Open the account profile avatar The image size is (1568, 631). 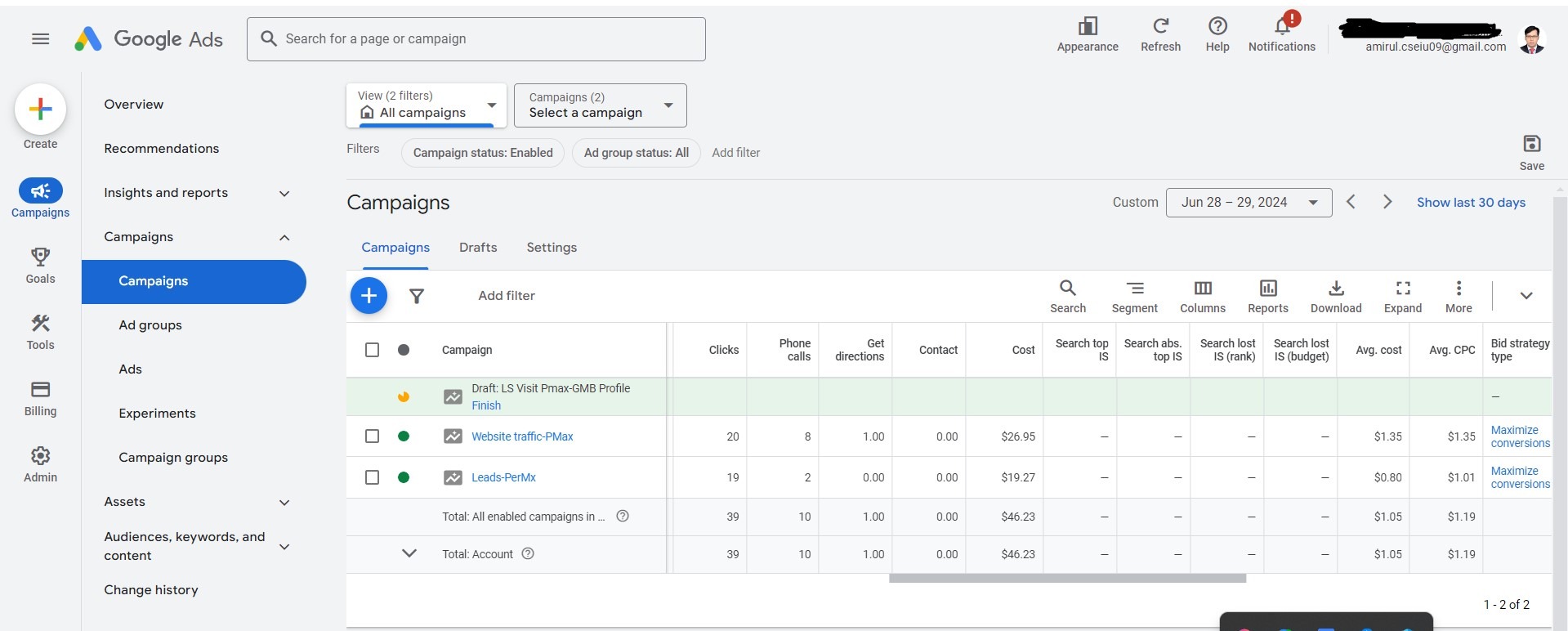[x=1532, y=39]
